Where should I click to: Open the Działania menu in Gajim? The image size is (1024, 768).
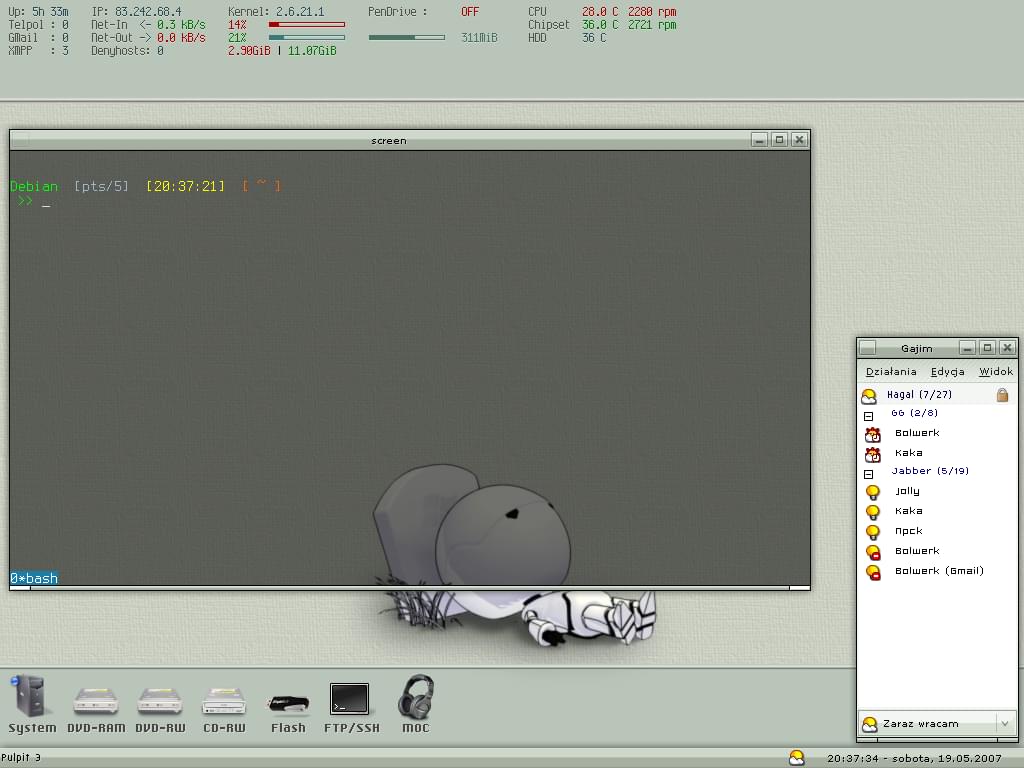click(891, 372)
